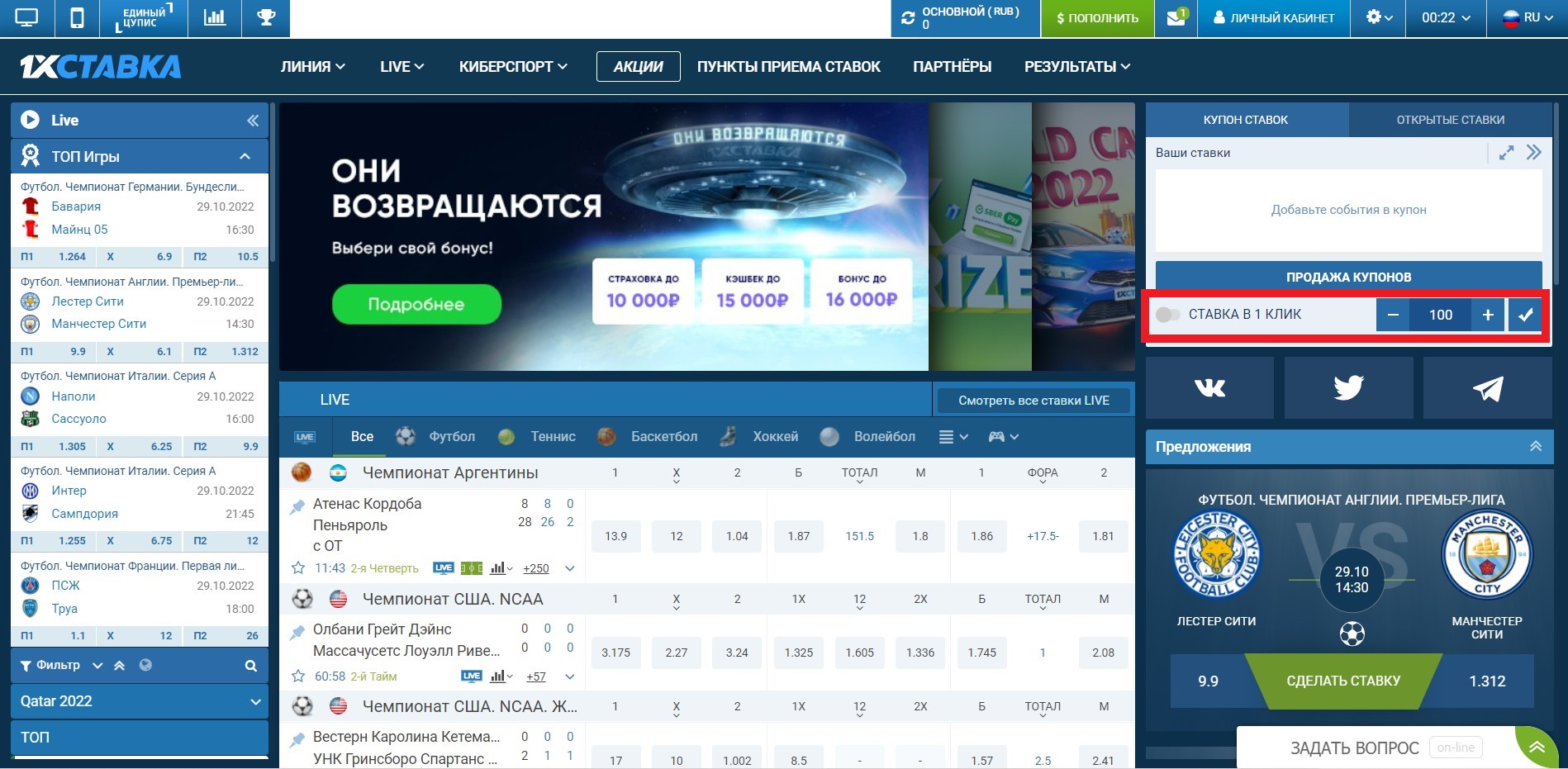Image resolution: width=1568 pixels, height=769 pixels.
Task: Open the 00:22 time dropdown
Action: click(1446, 18)
